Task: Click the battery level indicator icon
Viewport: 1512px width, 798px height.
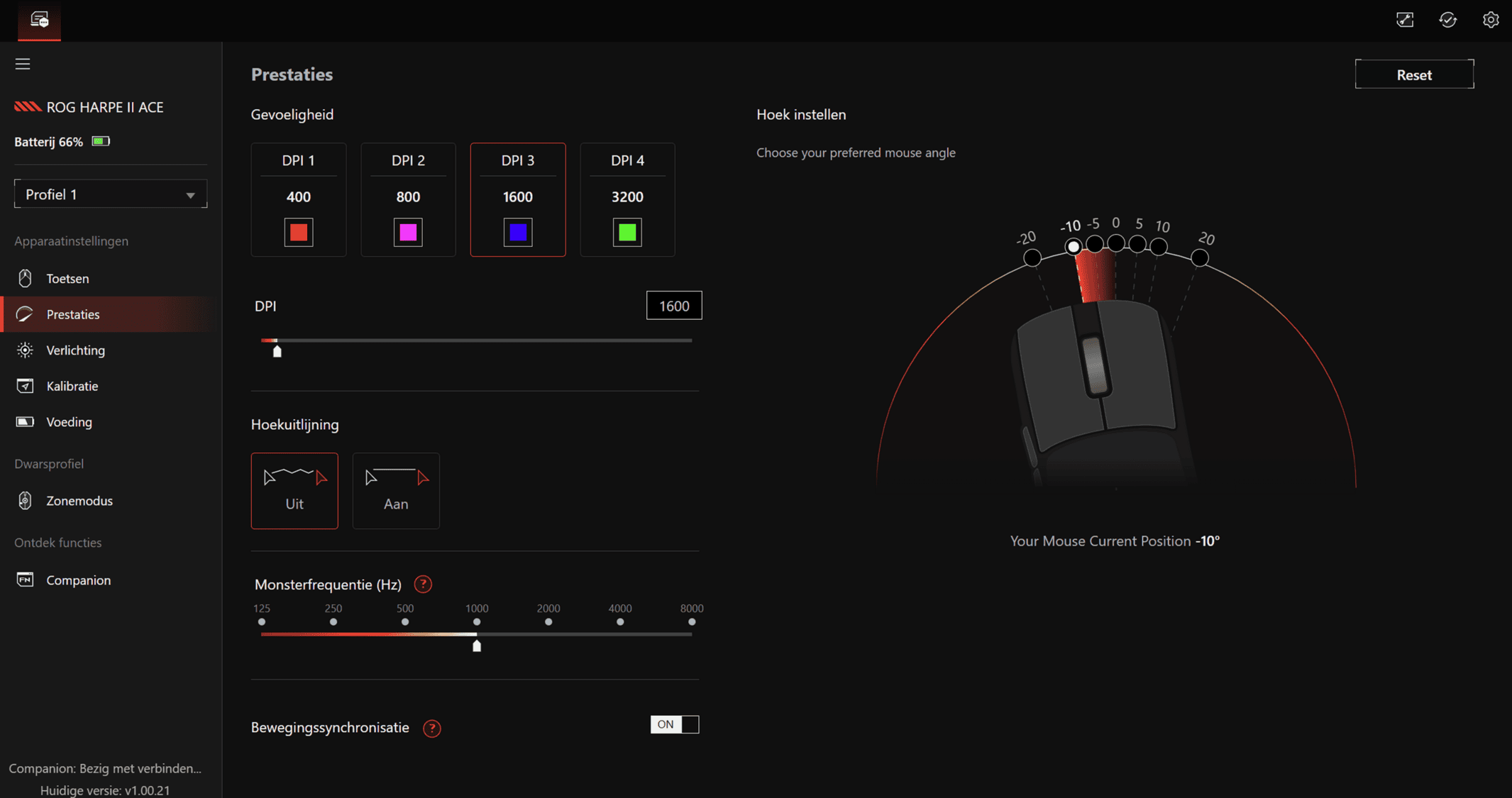Action: click(x=101, y=141)
